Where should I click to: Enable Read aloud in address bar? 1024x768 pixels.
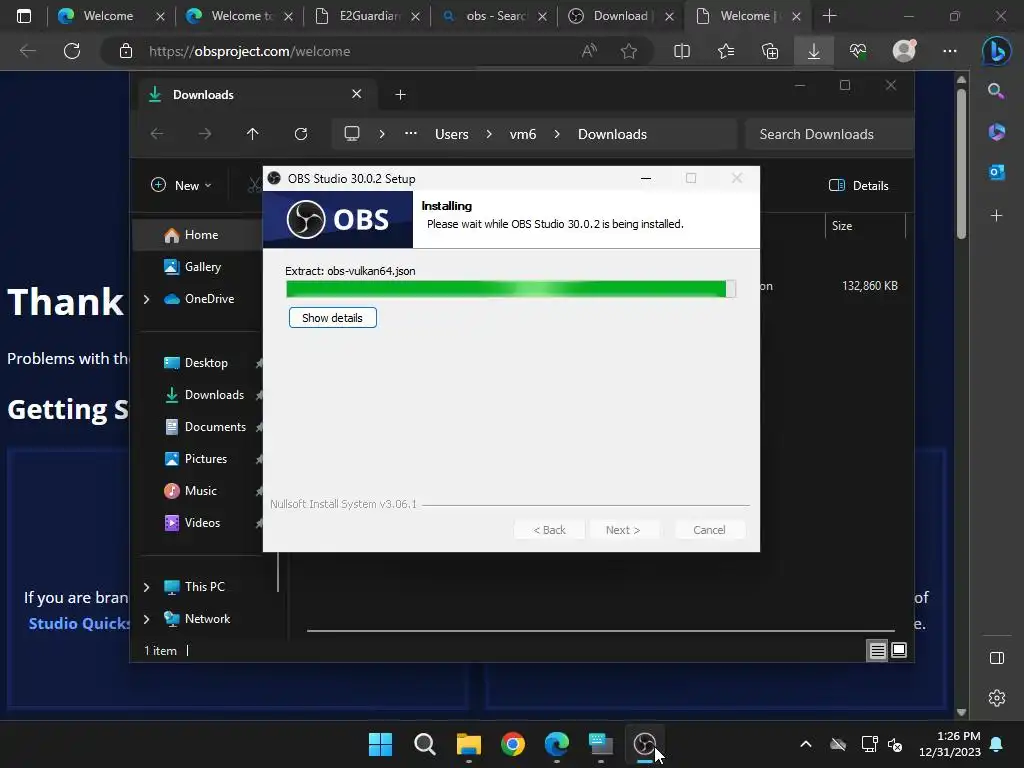[x=589, y=51]
